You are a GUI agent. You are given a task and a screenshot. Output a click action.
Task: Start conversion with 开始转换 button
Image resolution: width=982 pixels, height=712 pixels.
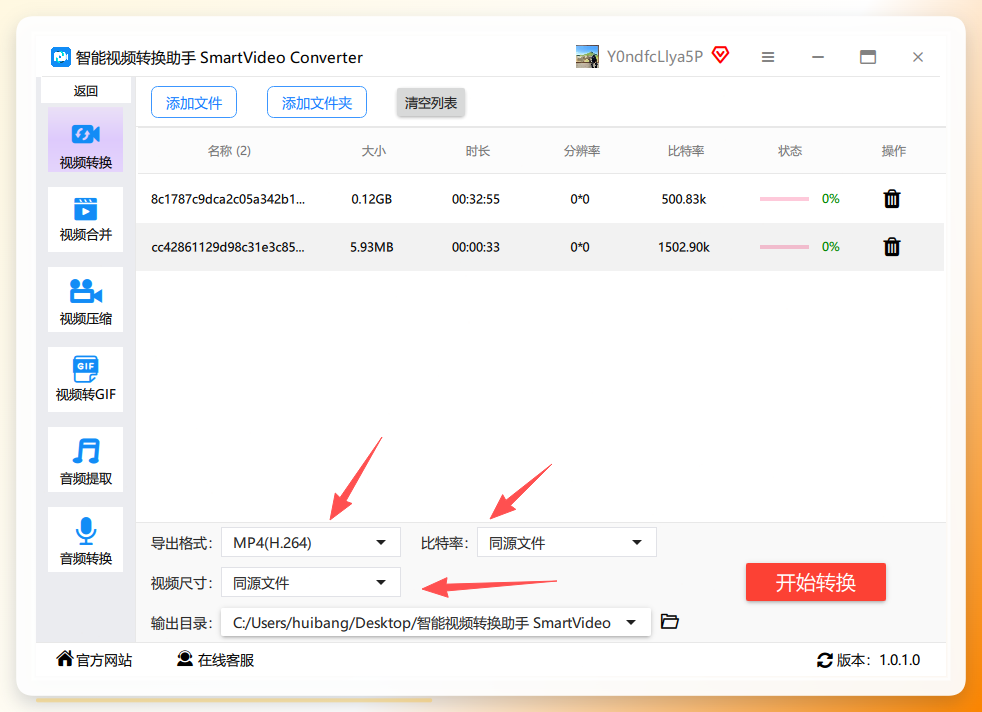tap(815, 582)
